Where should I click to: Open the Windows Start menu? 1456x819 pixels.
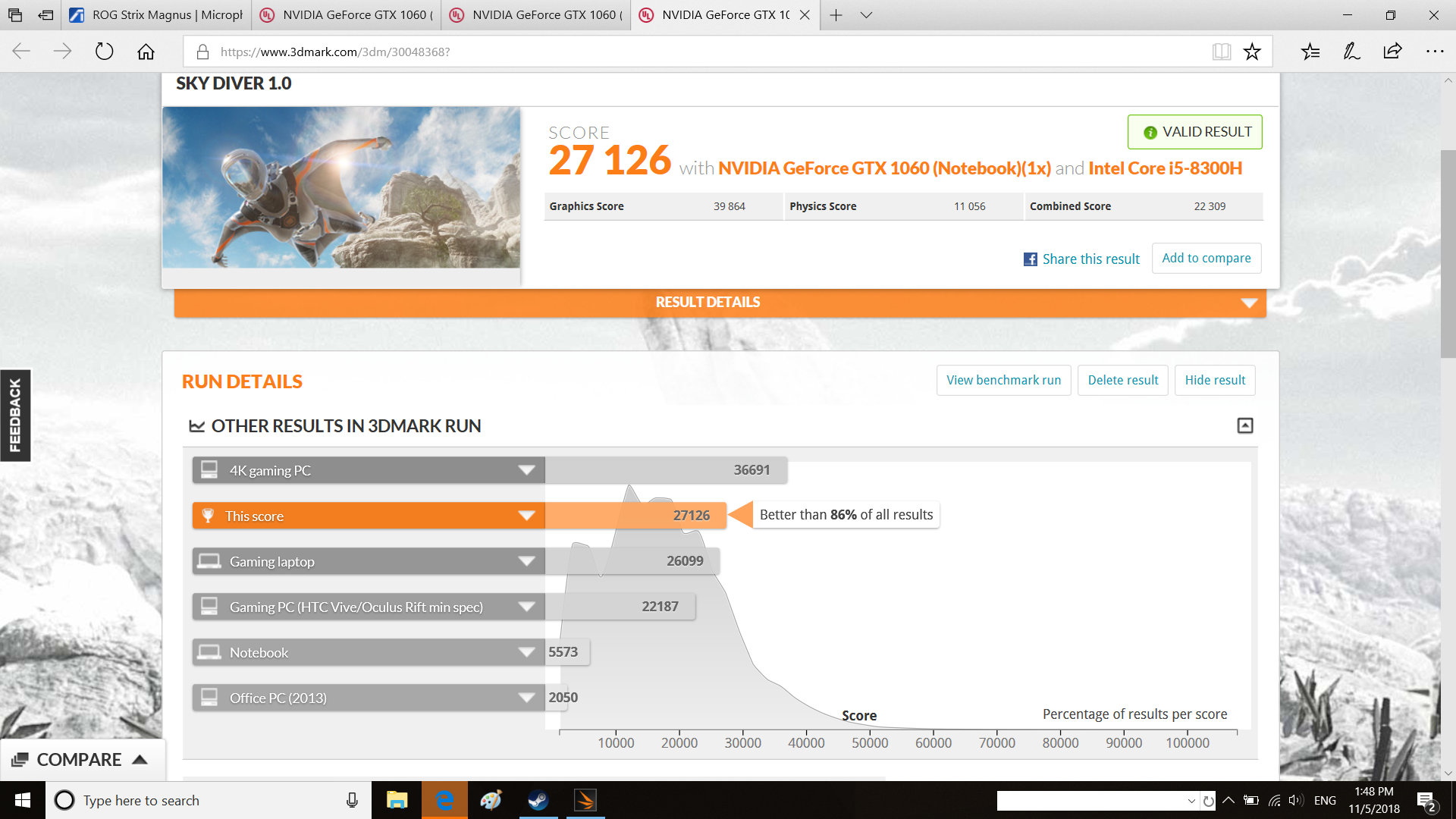(x=23, y=800)
